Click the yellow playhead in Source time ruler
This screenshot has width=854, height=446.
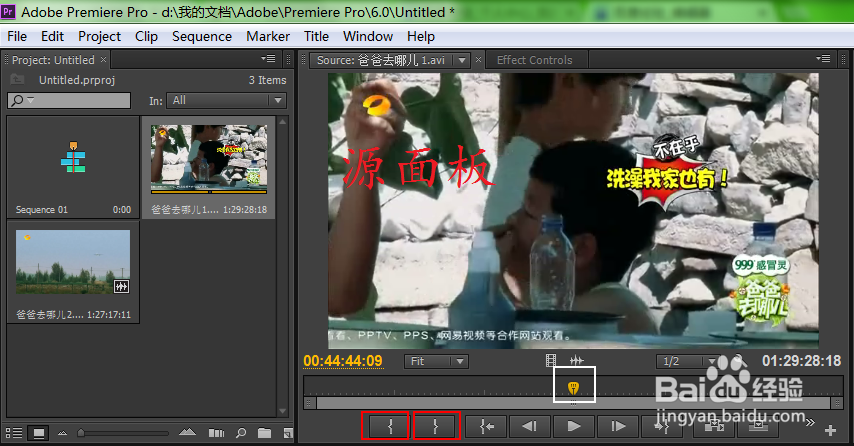click(x=573, y=388)
